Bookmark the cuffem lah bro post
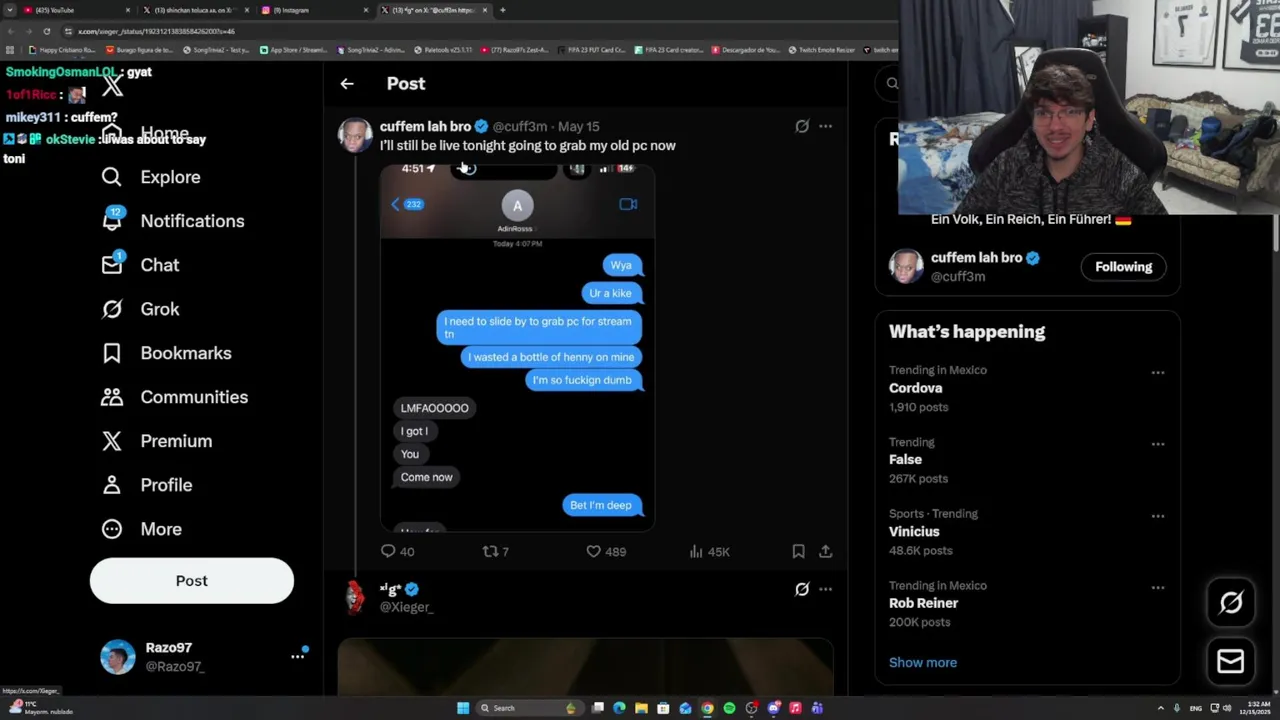This screenshot has width=1280, height=720. tap(798, 552)
